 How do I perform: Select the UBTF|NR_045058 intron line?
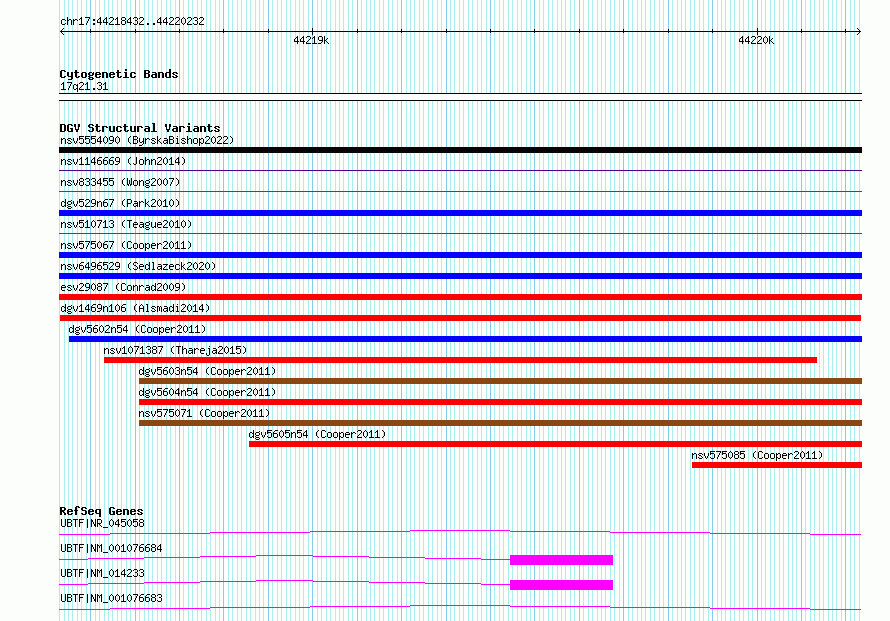(x=460, y=532)
